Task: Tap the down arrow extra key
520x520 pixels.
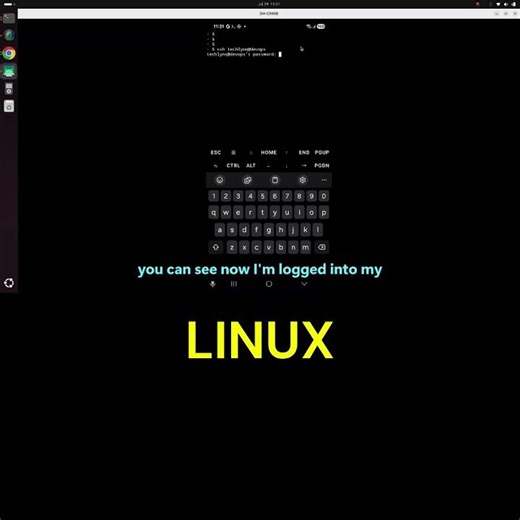Action: coord(286,165)
